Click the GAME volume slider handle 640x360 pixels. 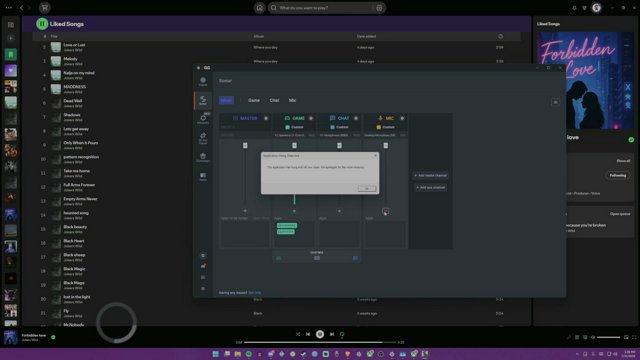(x=294, y=145)
